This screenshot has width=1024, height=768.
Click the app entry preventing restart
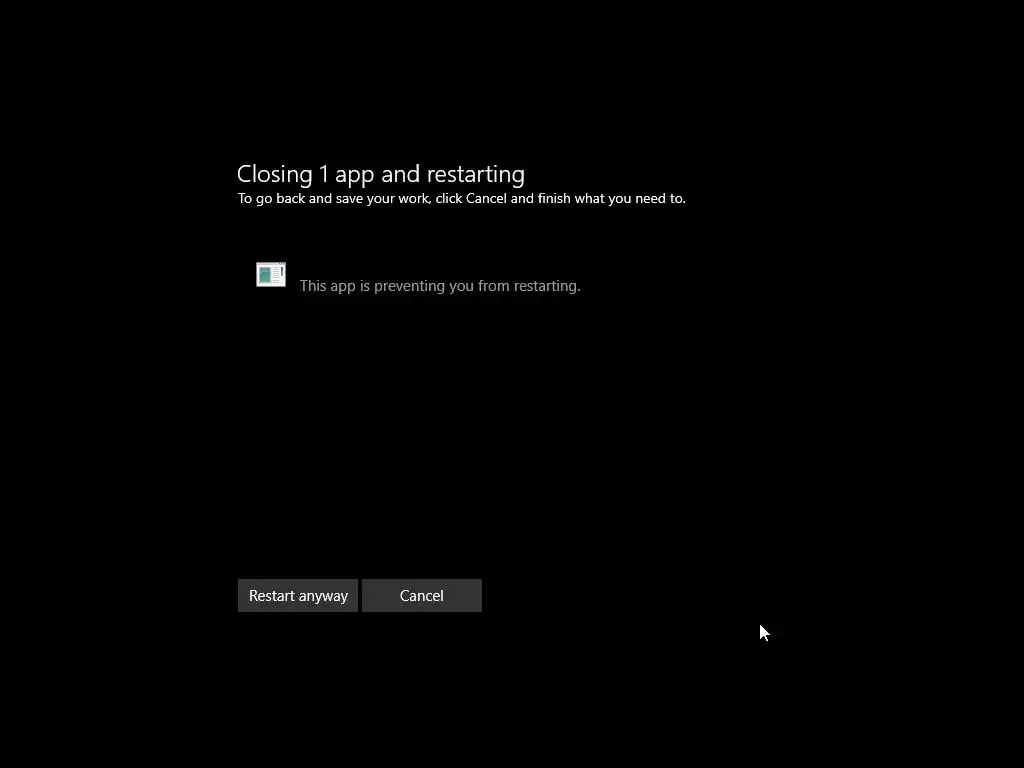(x=418, y=280)
